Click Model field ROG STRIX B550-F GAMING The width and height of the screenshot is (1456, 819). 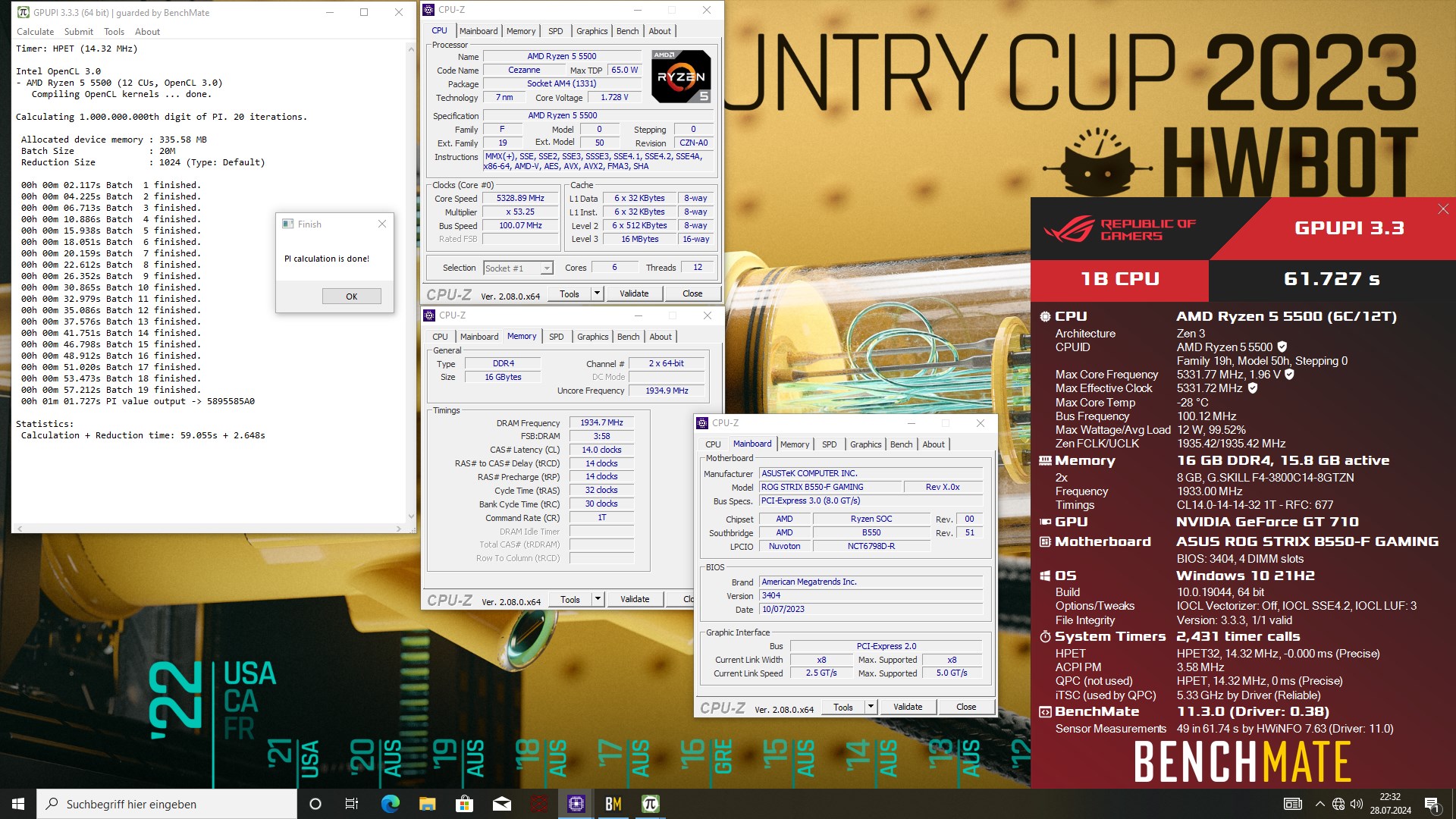click(x=830, y=487)
